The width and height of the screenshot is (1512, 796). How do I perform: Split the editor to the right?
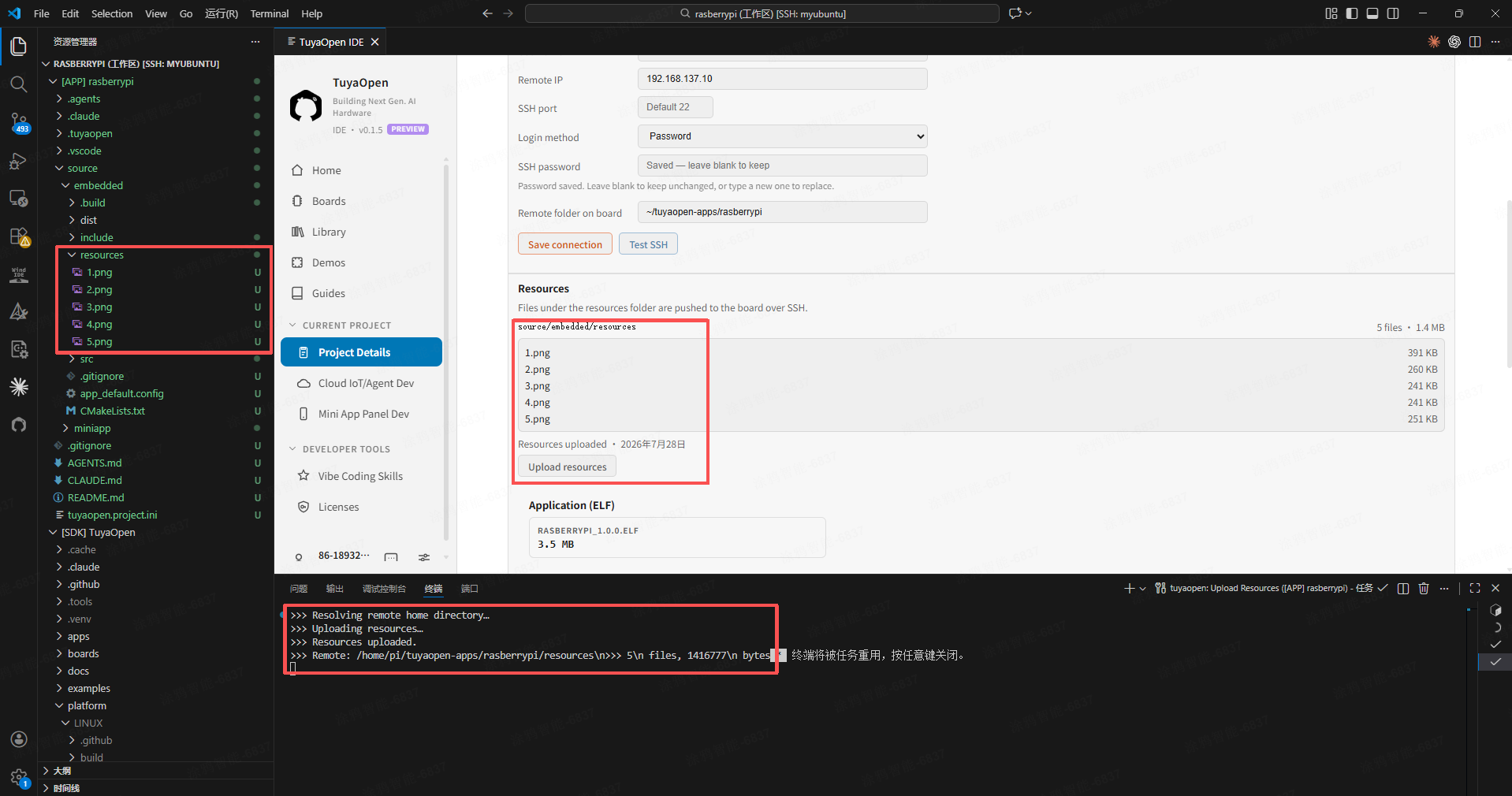1475,42
